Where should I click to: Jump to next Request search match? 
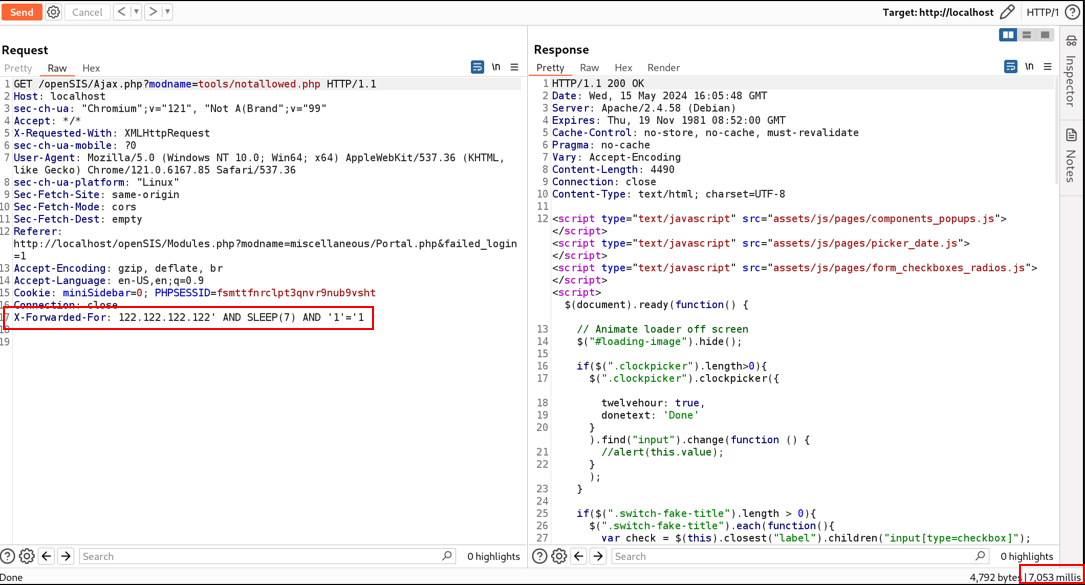click(x=66, y=556)
